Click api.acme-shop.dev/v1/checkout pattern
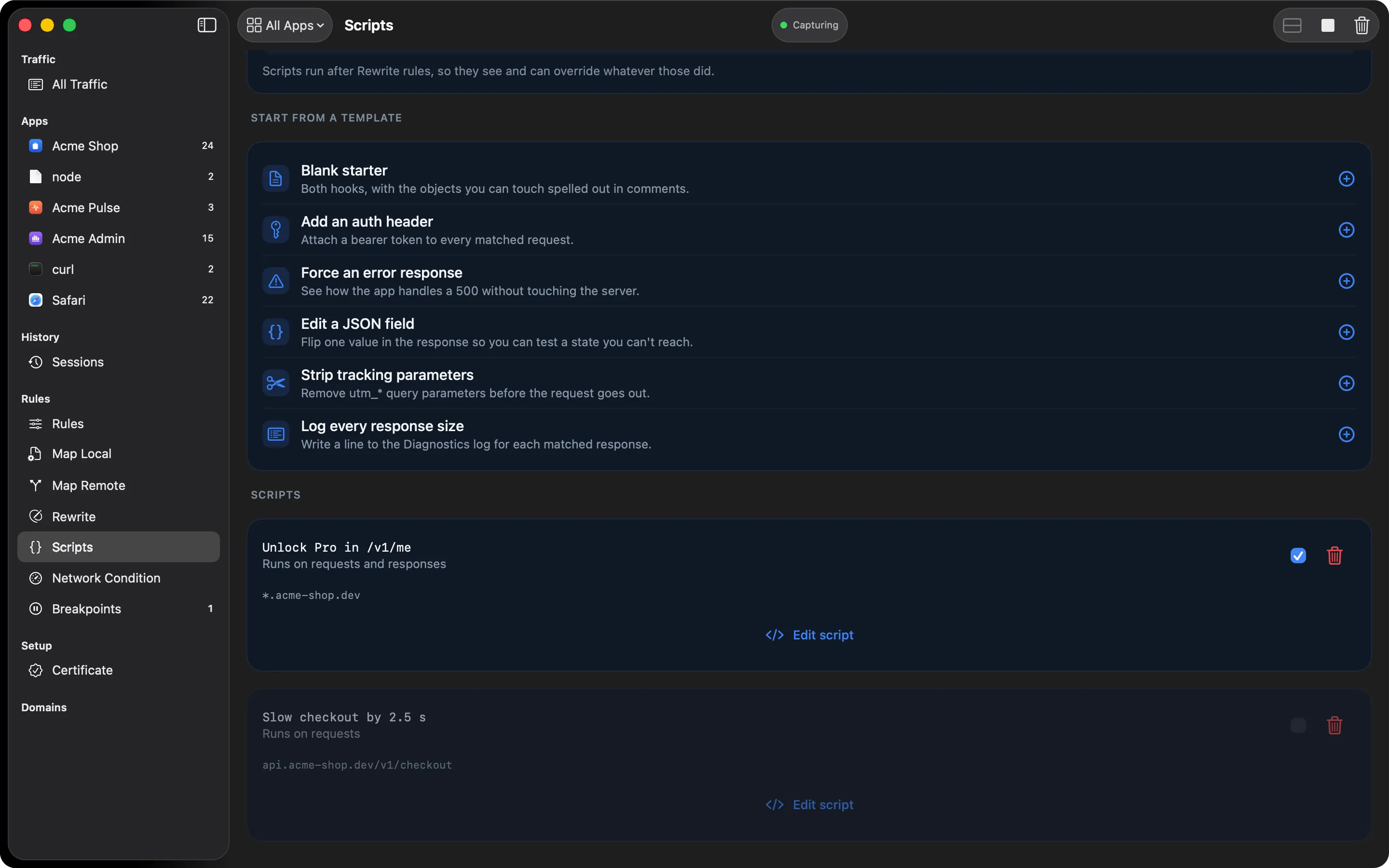This screenshot has width=1389, height=868. point(357,765)
